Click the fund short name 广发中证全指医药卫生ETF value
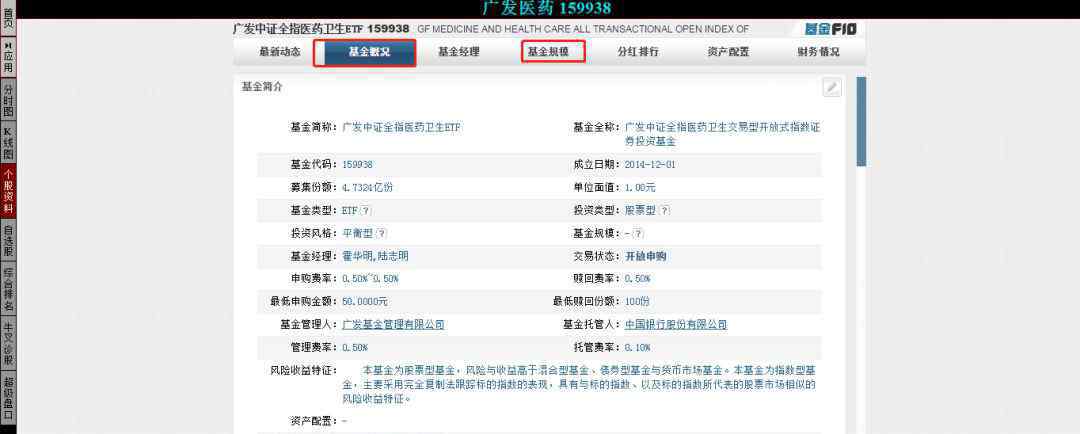The width and height of the screenshot is (1080, 434). pyautogui.click(x=402, y=127)
